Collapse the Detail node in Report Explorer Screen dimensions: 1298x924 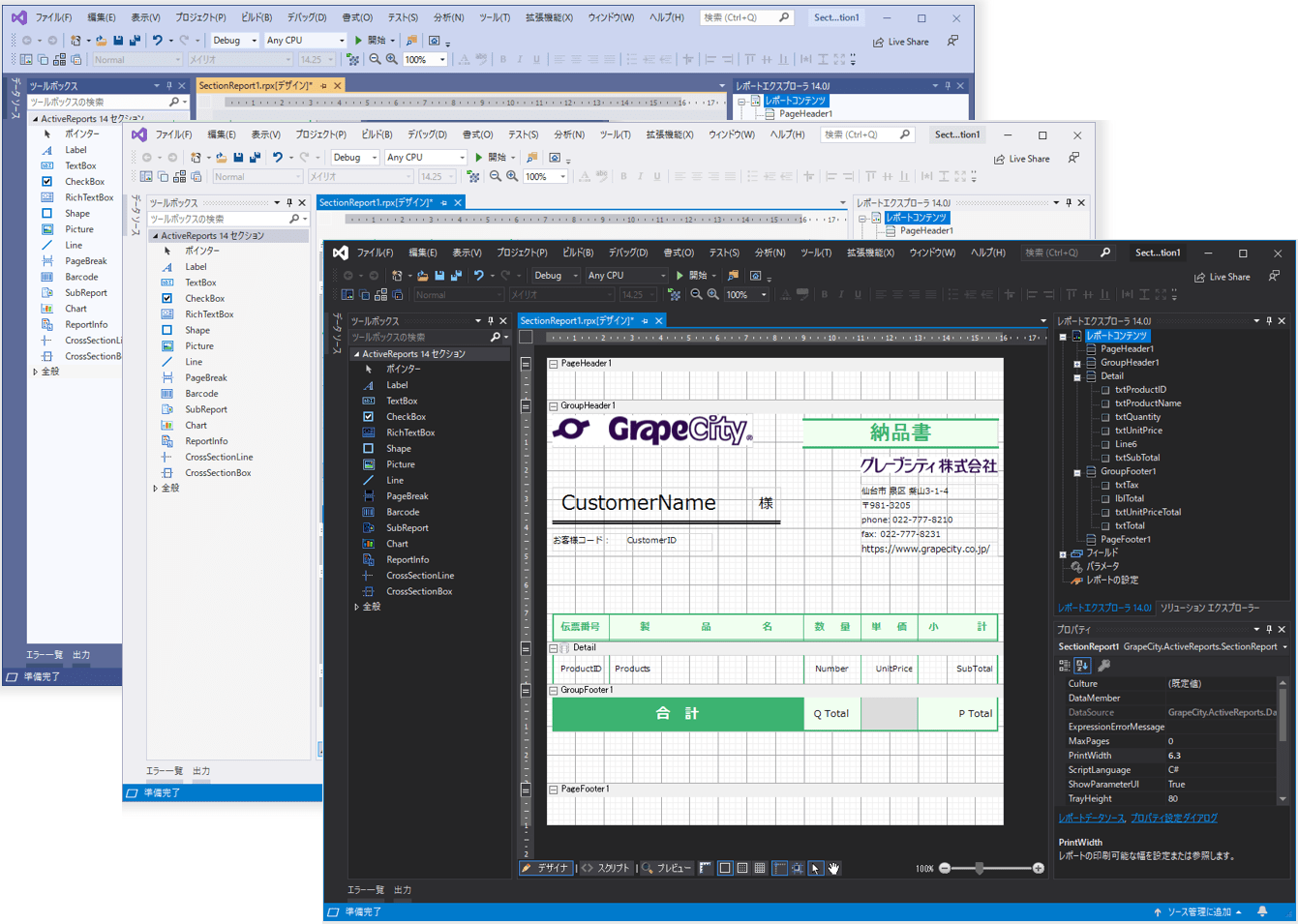[x=1076, y=376]
